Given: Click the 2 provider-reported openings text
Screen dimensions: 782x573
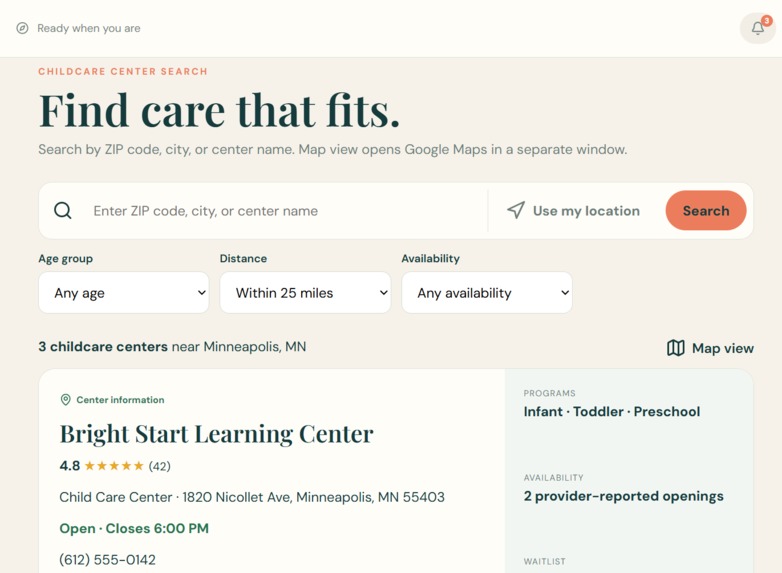Looking at the screenshot, I should click(623, 496).
